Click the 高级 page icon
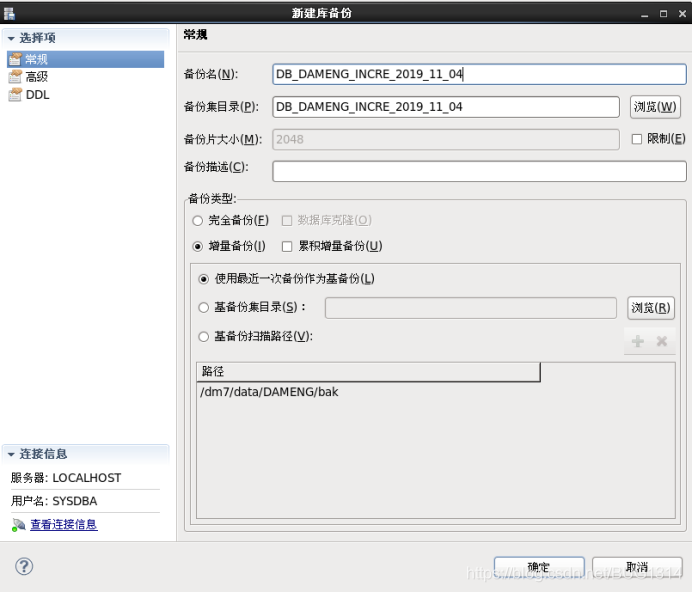 point(15,77)
